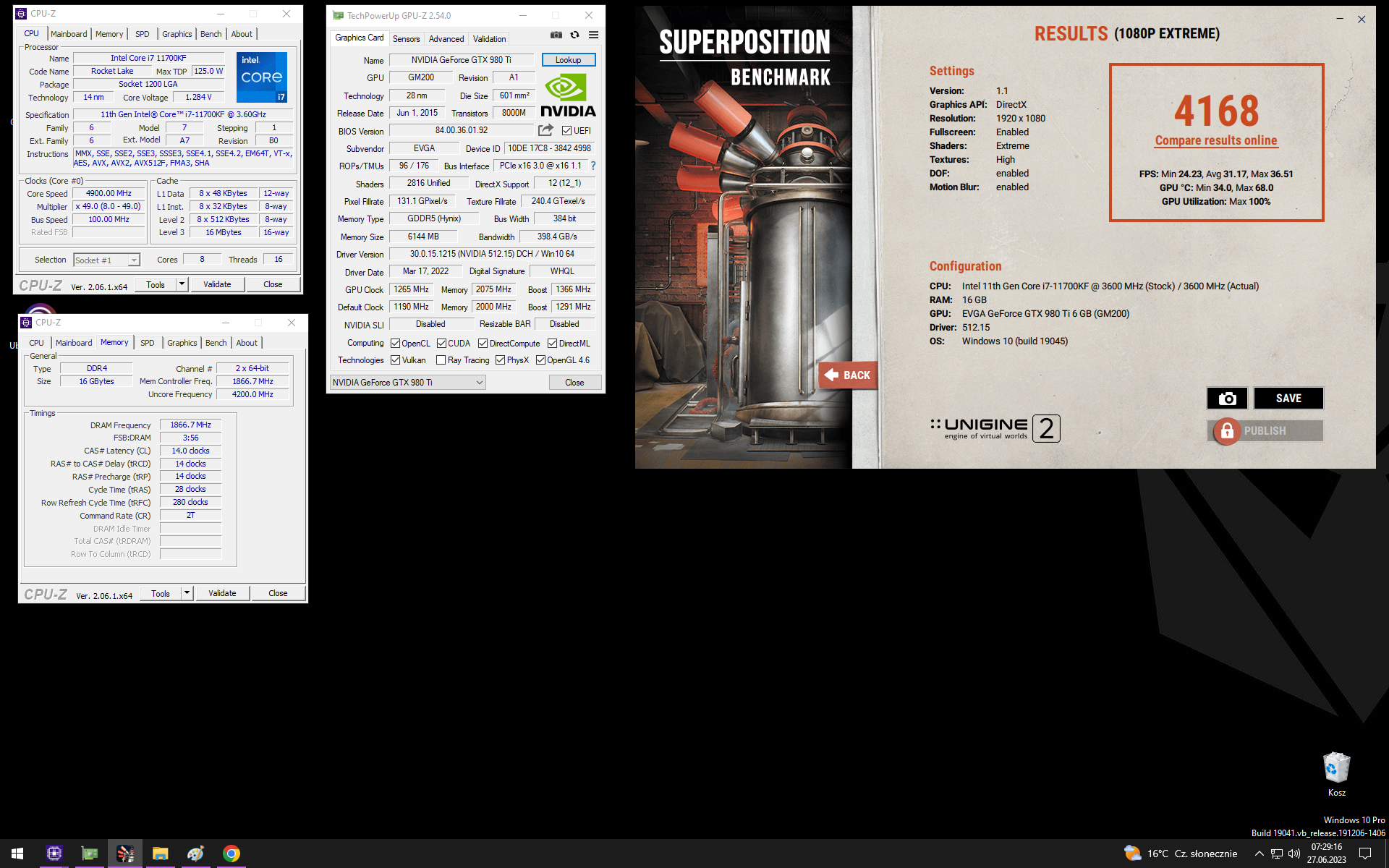
Task: Open the GPU-Z hamburger menu
Action: click(x=593, y=35)
